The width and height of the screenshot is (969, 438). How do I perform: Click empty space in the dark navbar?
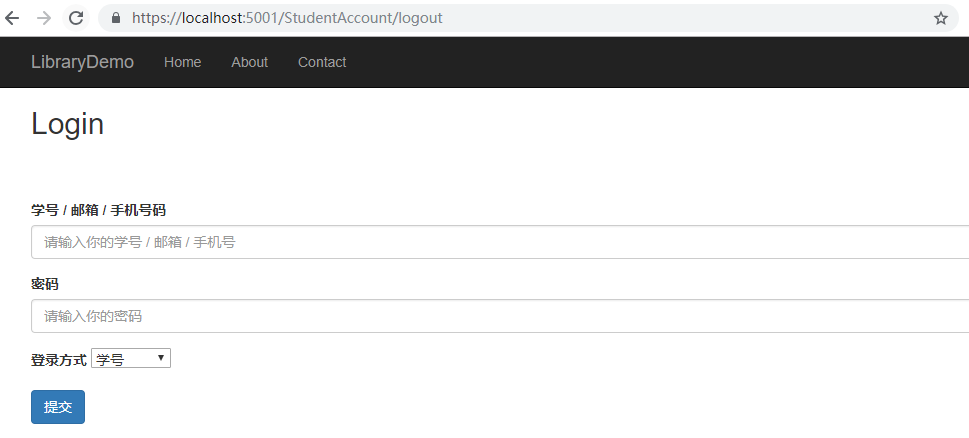click(650, 62)
